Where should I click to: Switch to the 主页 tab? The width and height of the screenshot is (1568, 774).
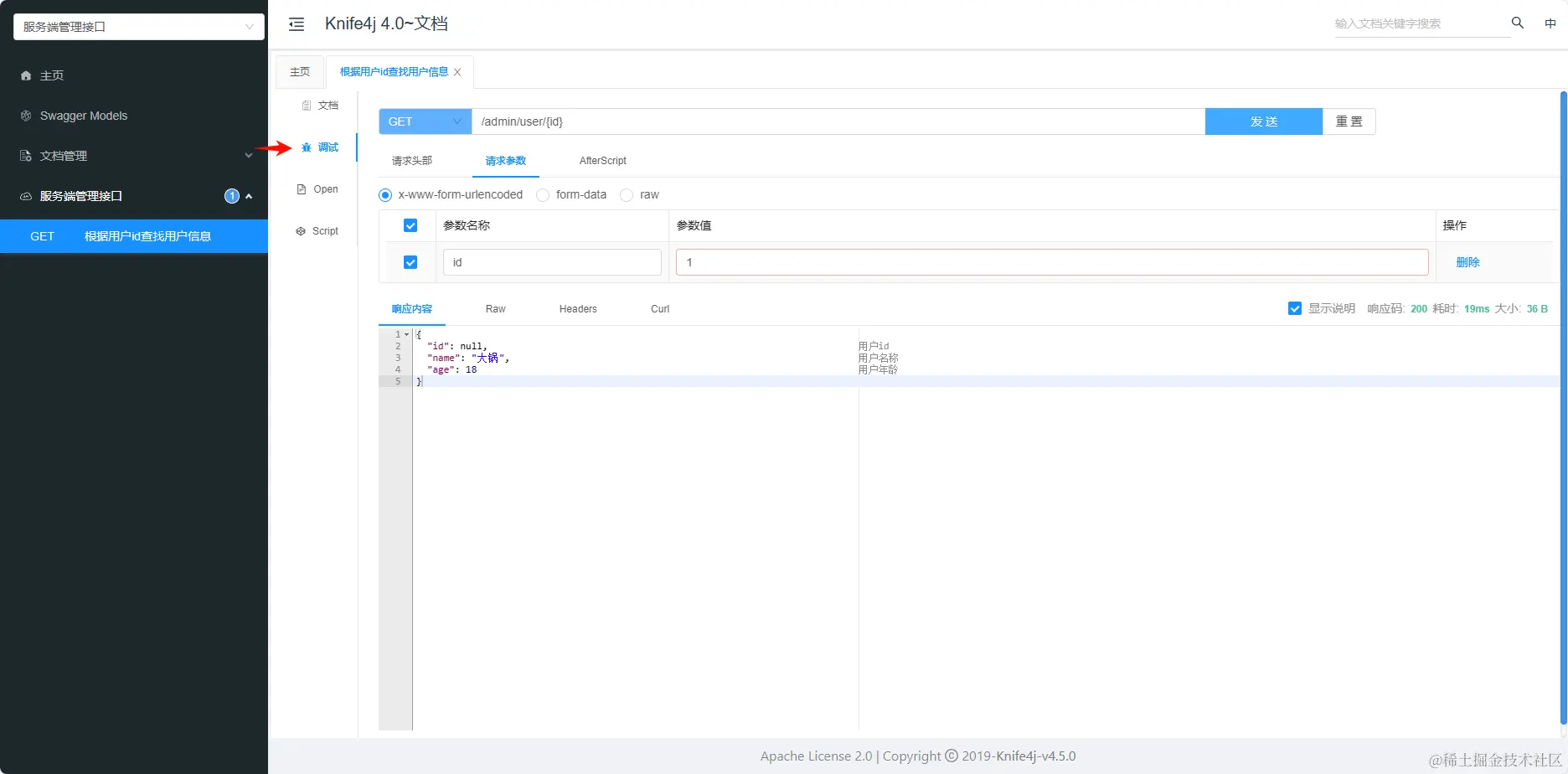pos(300,72)
